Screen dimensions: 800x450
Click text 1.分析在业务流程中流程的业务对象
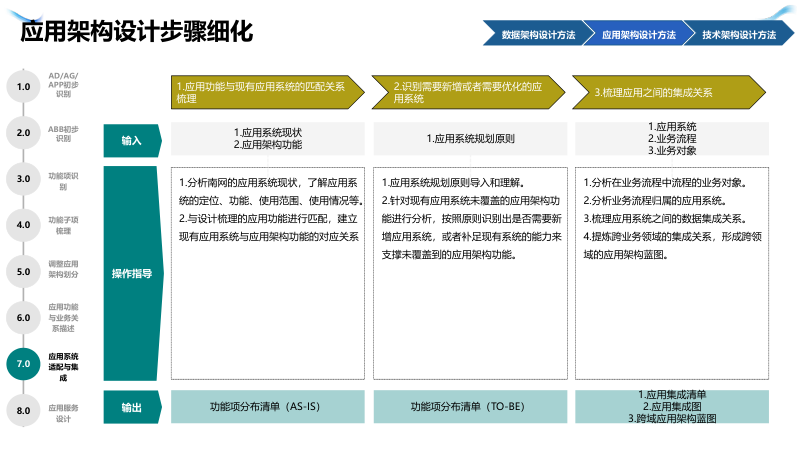click(665, 183)
